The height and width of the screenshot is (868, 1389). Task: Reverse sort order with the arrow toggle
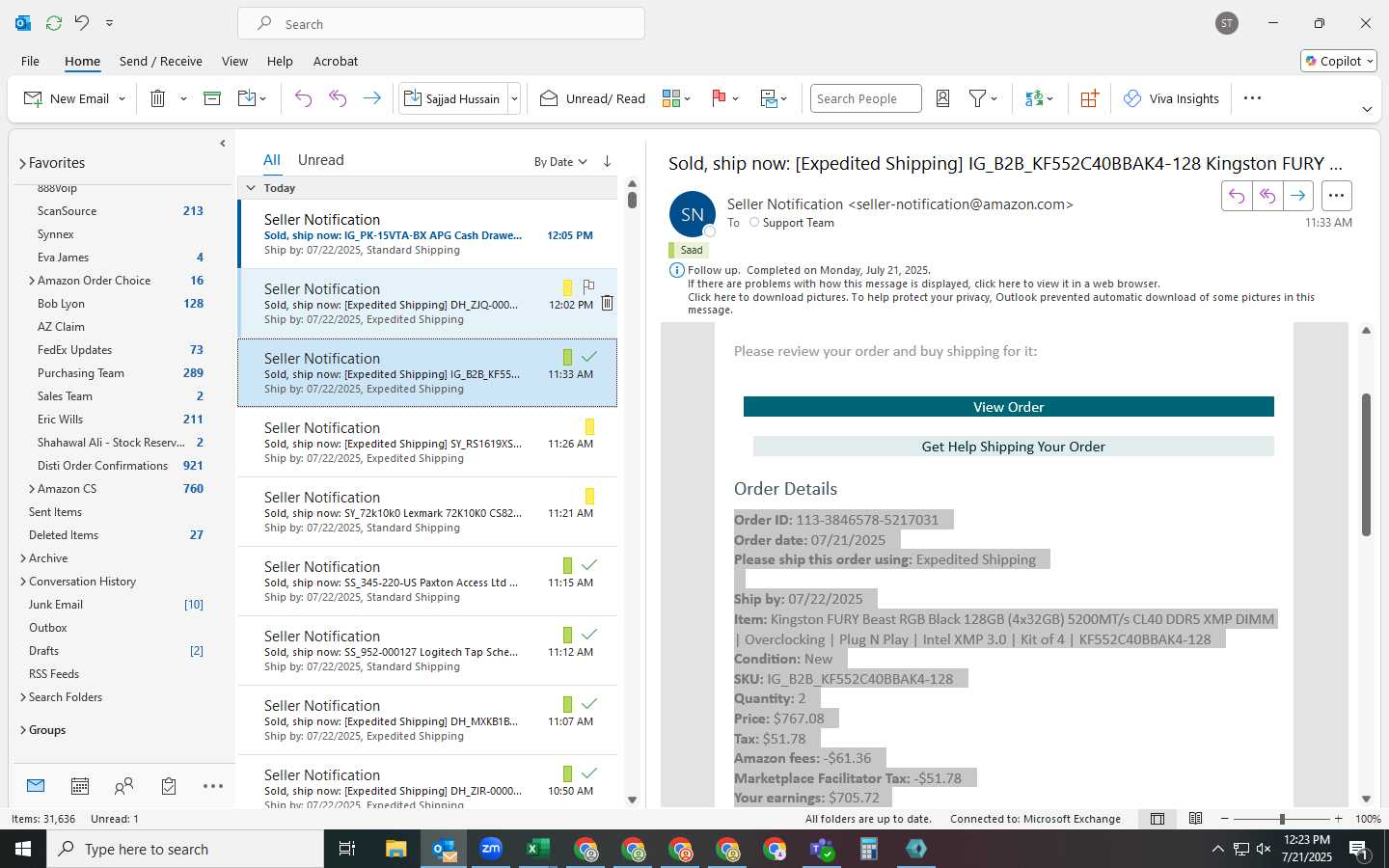[607, 161]
